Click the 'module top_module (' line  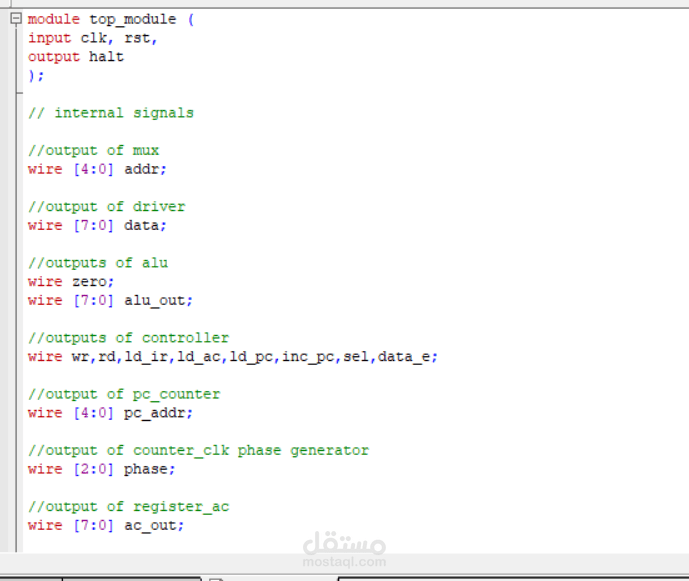pos(111,19)
